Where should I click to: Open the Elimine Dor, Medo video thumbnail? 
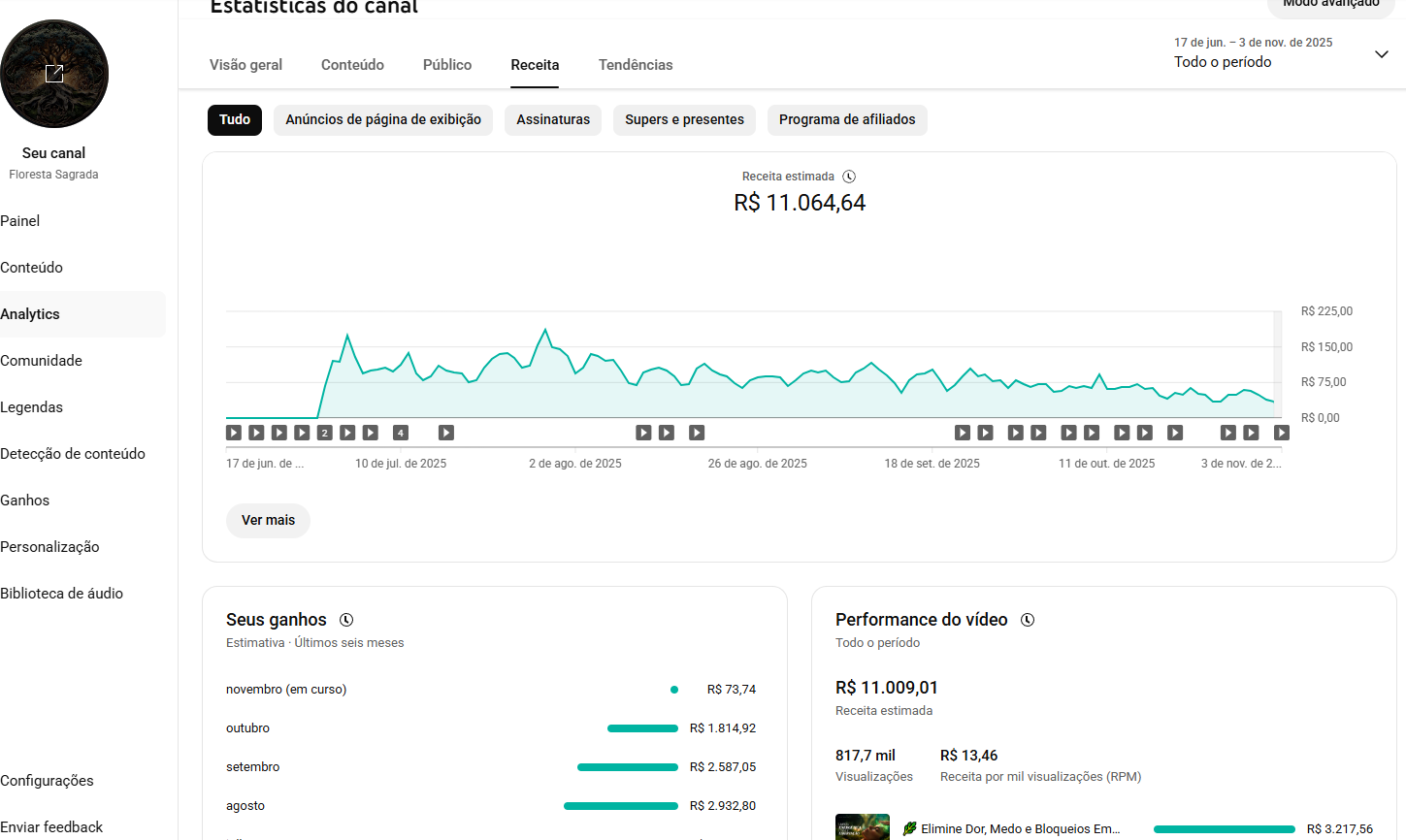[863, 827]
